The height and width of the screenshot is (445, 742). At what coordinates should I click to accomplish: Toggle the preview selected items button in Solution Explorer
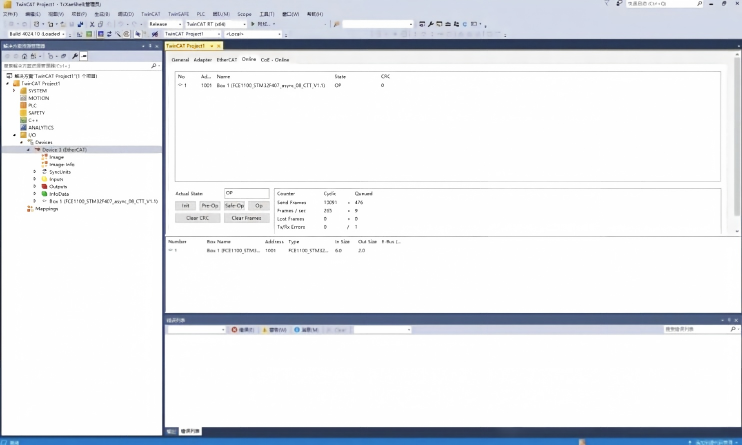point(84,56)
